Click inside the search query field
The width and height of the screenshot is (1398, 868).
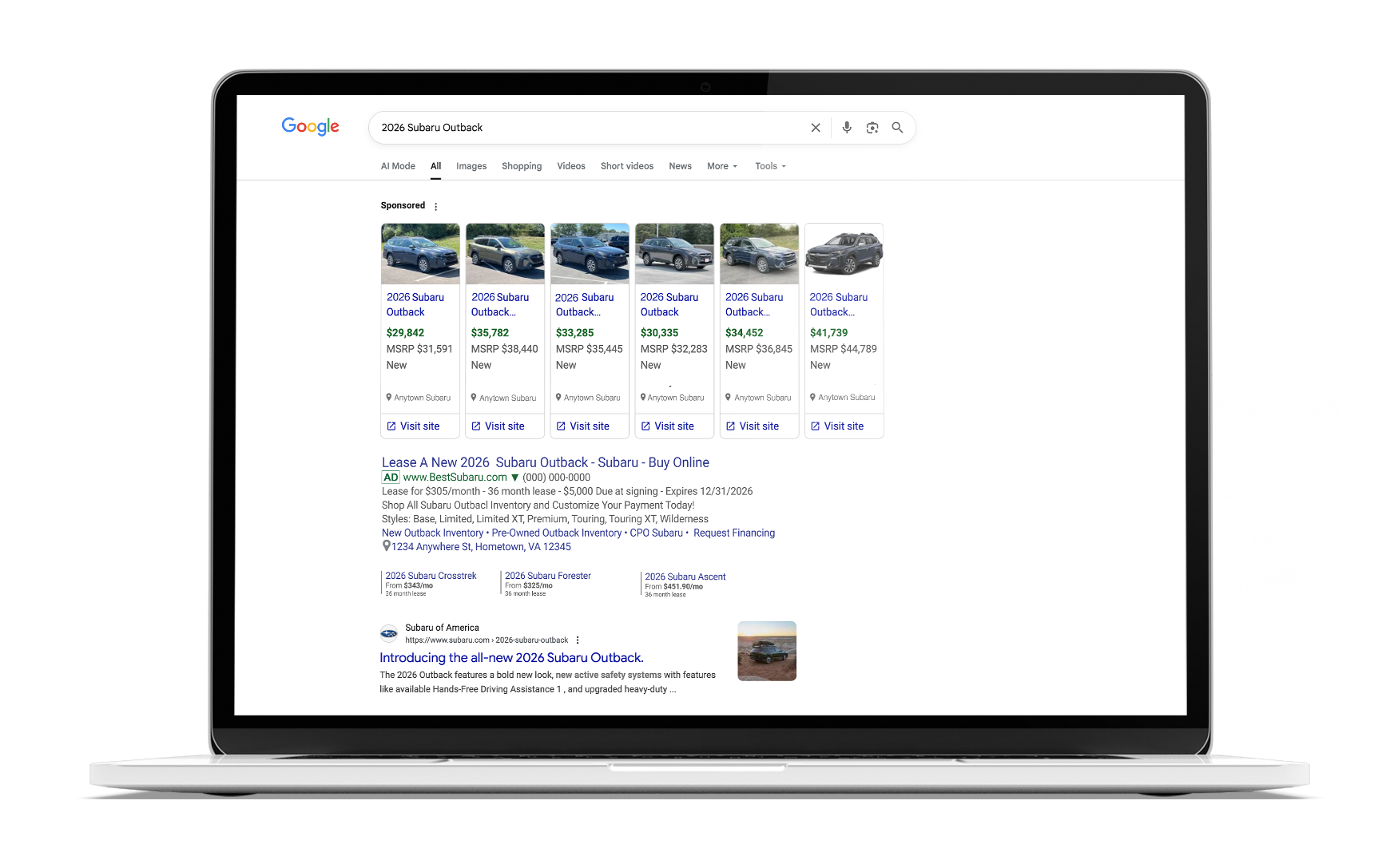click(x=583, y=128)
